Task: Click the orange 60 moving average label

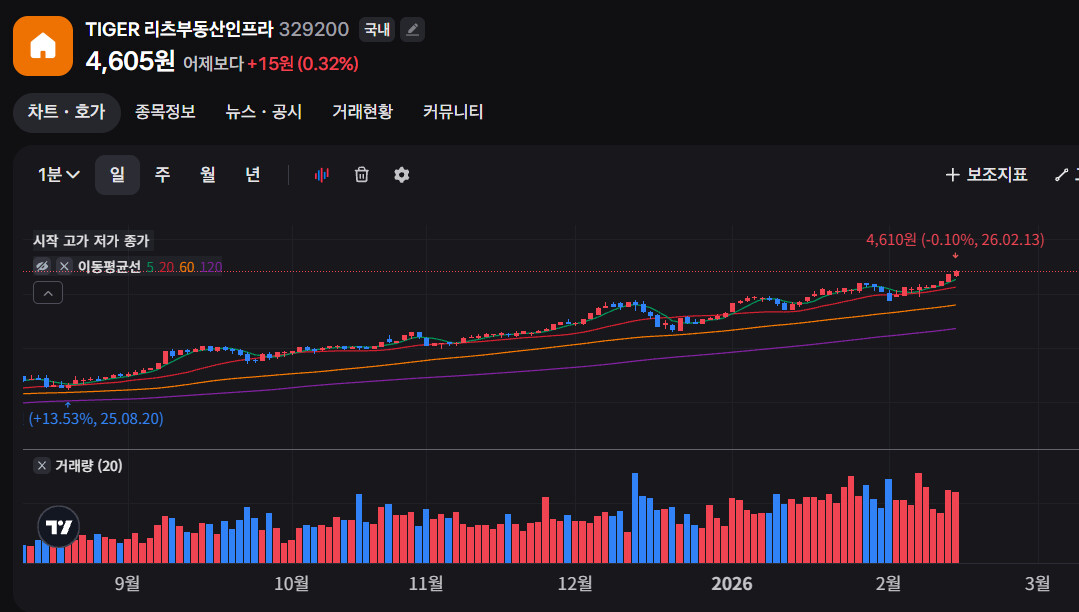Action: (x=187, y=267)
